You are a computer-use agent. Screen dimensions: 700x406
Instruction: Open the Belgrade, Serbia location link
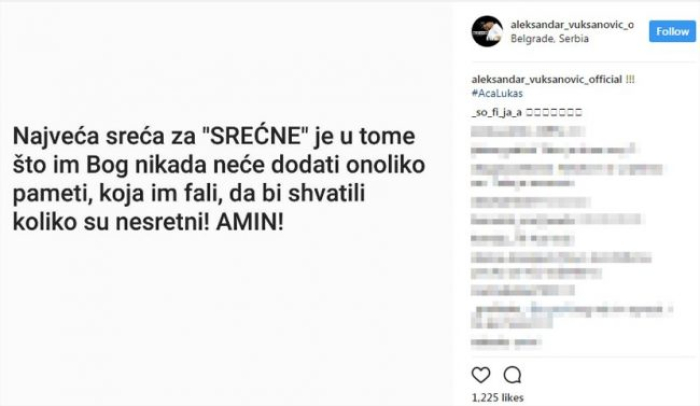(550, 39)
